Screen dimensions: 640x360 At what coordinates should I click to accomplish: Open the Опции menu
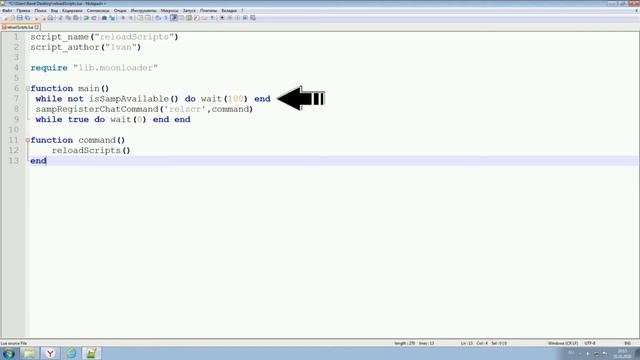120,11
